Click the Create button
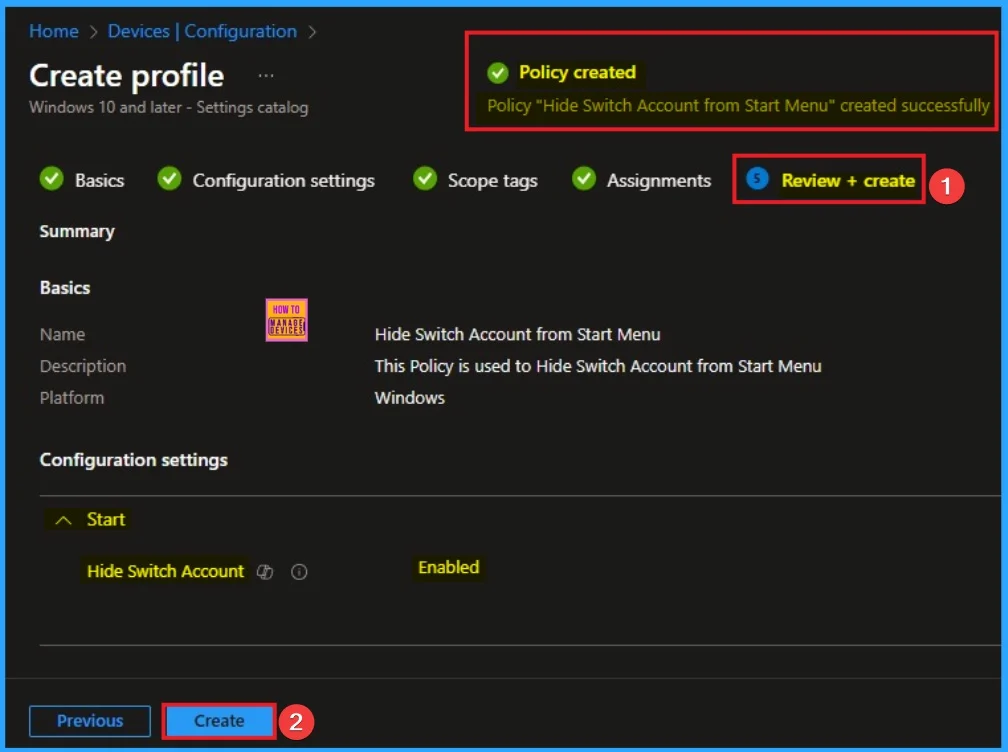Image resolution: width=1008 pixels, height=752 pixels. point(219,721)
